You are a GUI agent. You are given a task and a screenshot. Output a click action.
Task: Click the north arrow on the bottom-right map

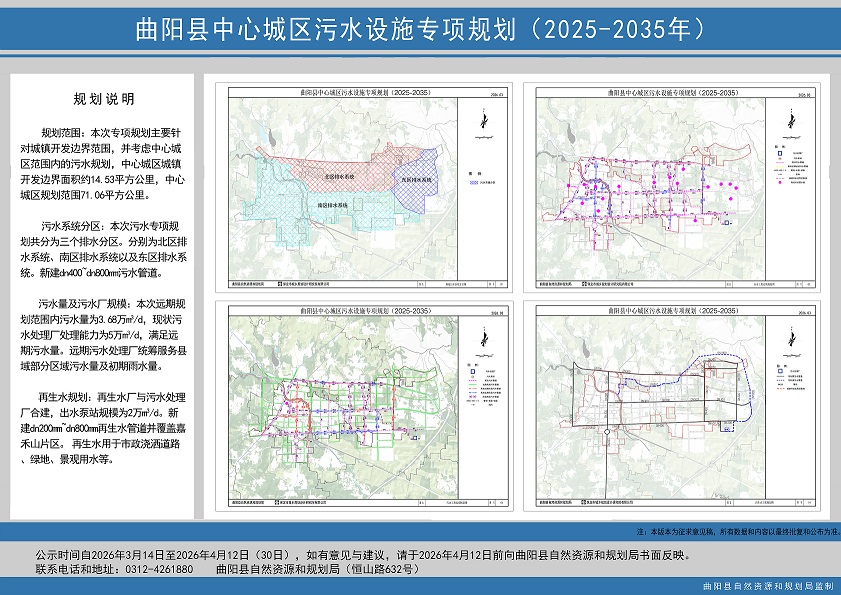(x=791, y=345)
